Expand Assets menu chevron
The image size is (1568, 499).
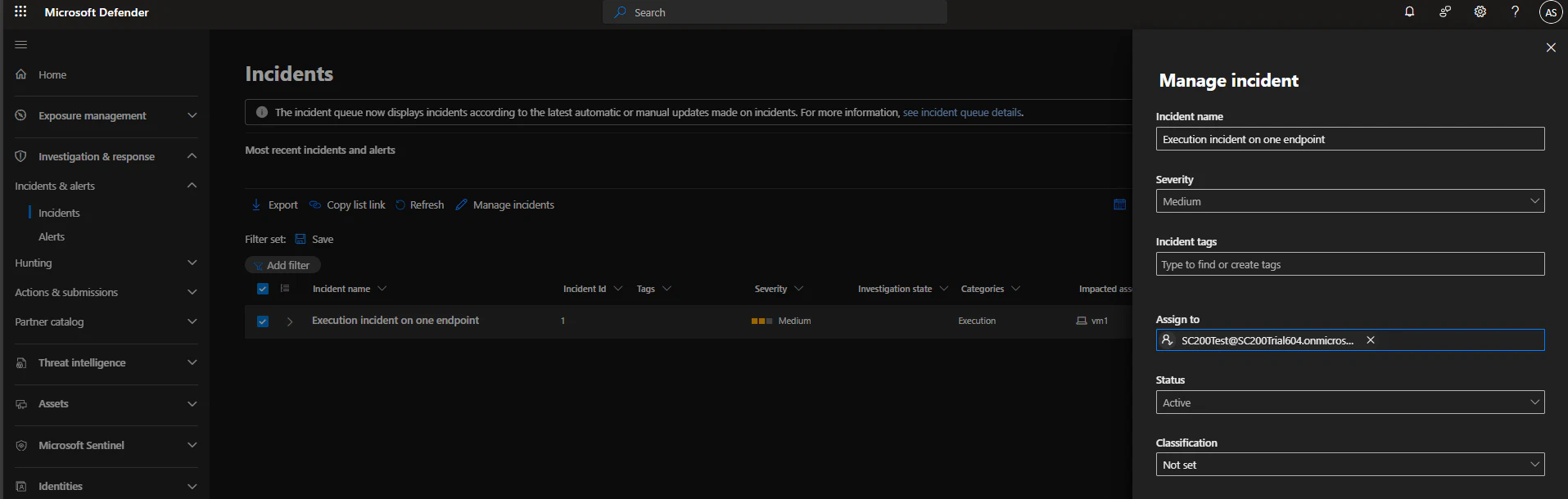click(x=192, y=403)
